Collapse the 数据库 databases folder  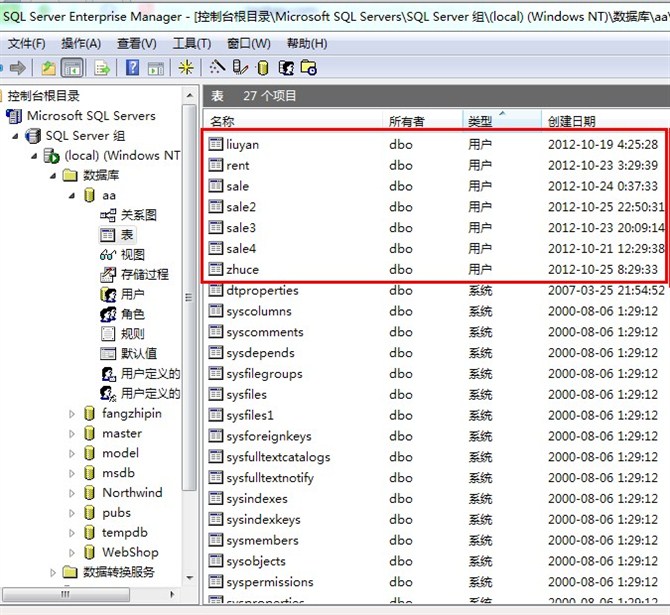pyautogui.click(x=53, y=176)
